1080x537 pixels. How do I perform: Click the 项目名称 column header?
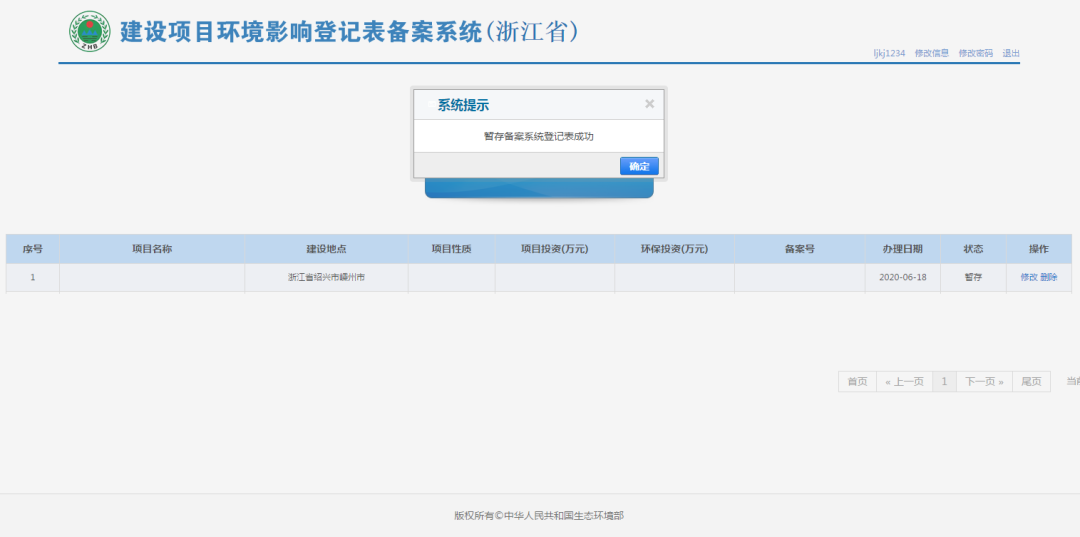coord(152,249)
